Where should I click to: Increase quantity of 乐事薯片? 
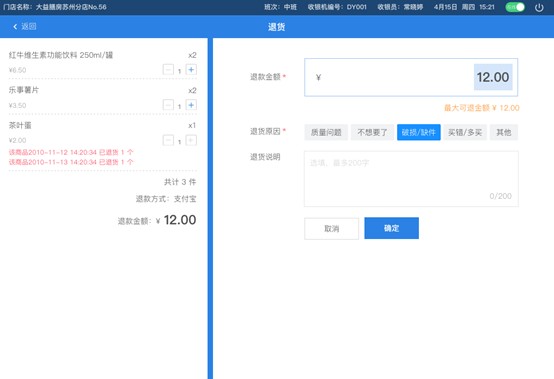[191, 105]
